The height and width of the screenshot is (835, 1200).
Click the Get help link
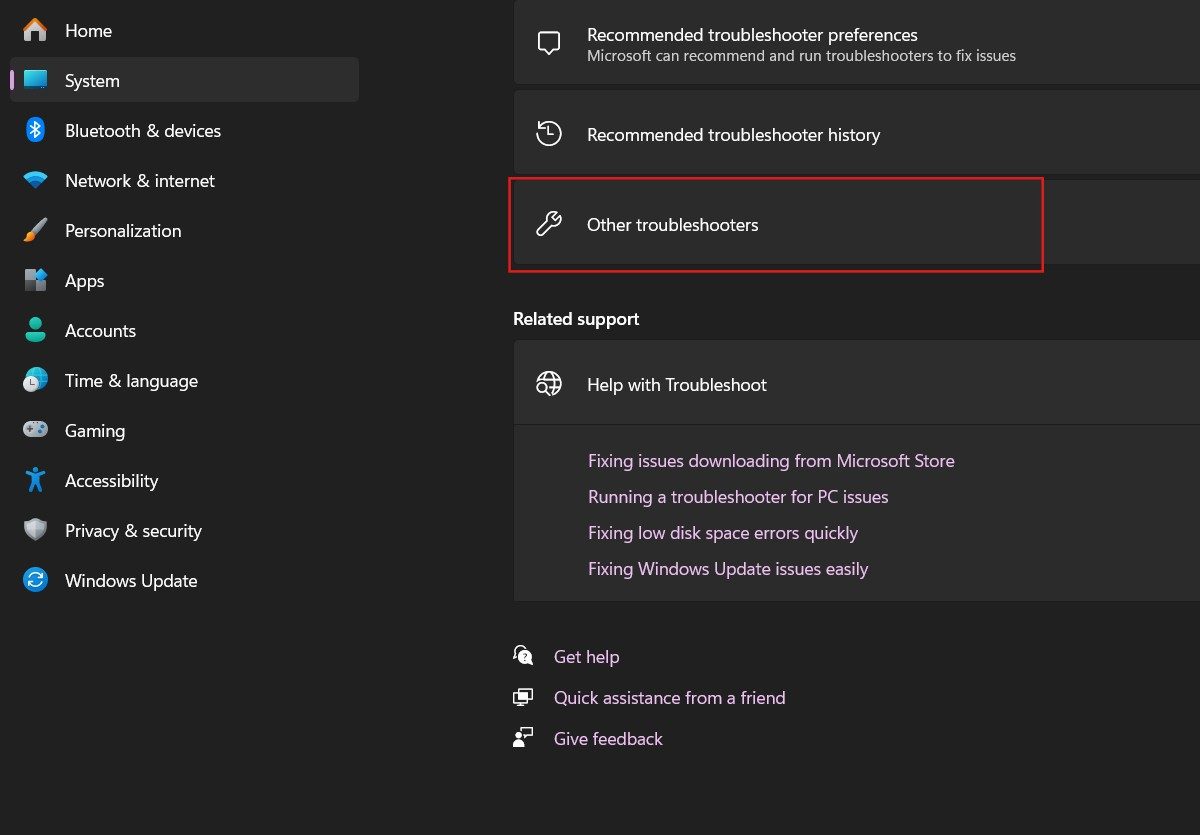(586, 657)
